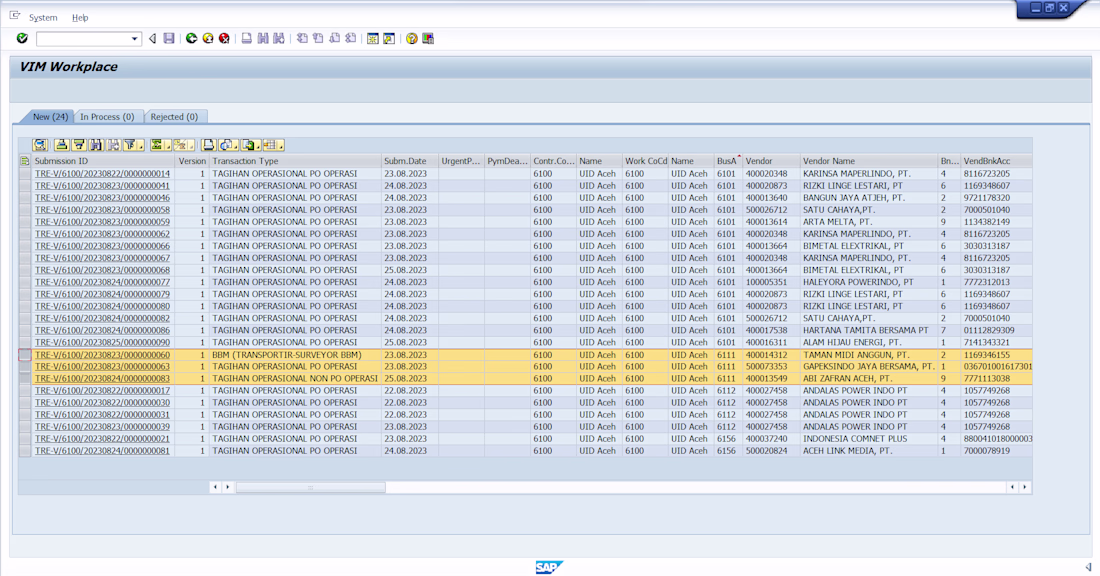This screenshot has height=576, width=1100.
Task: Open submission TRE-V/6100/20230822/0000000014 link
Action: (102, 173)
